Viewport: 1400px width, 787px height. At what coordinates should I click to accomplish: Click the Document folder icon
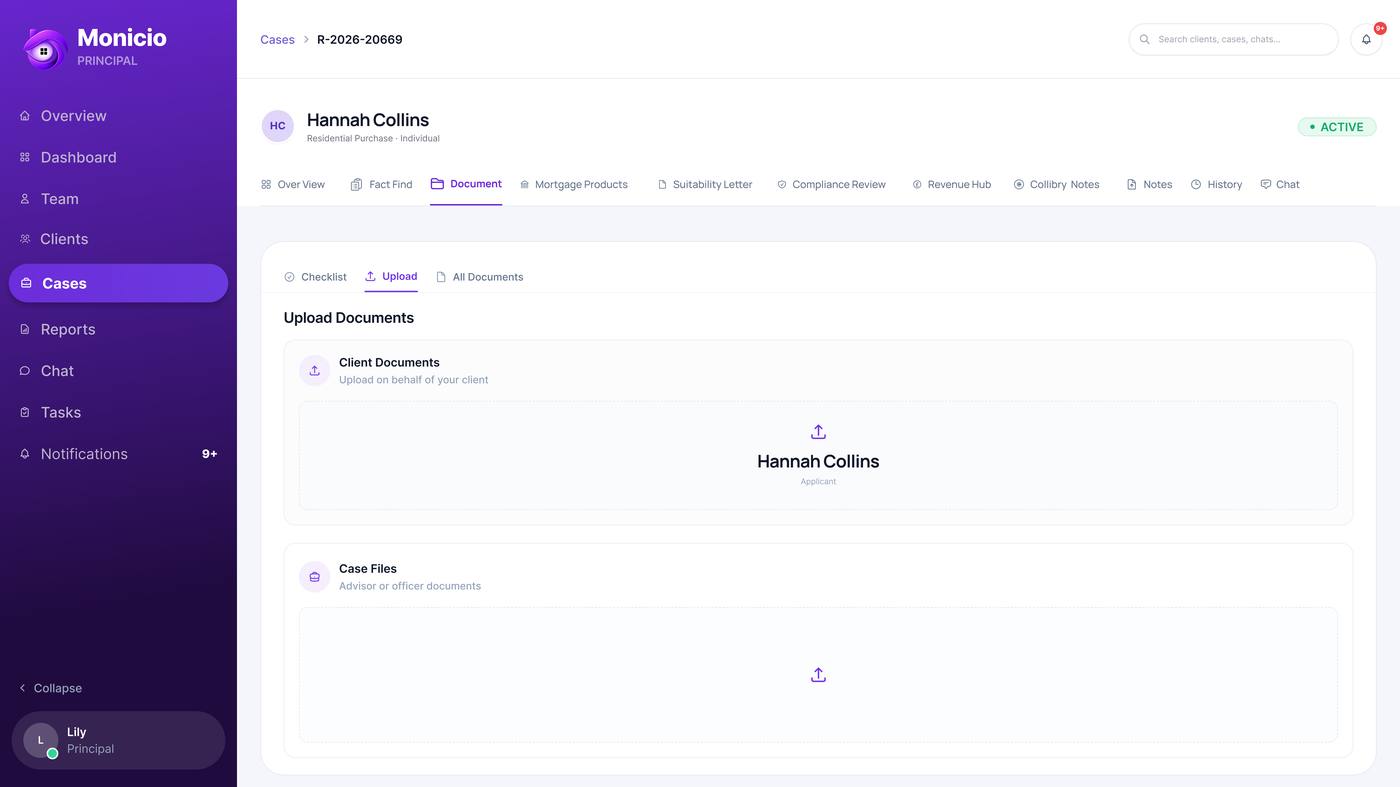point(437,184)
